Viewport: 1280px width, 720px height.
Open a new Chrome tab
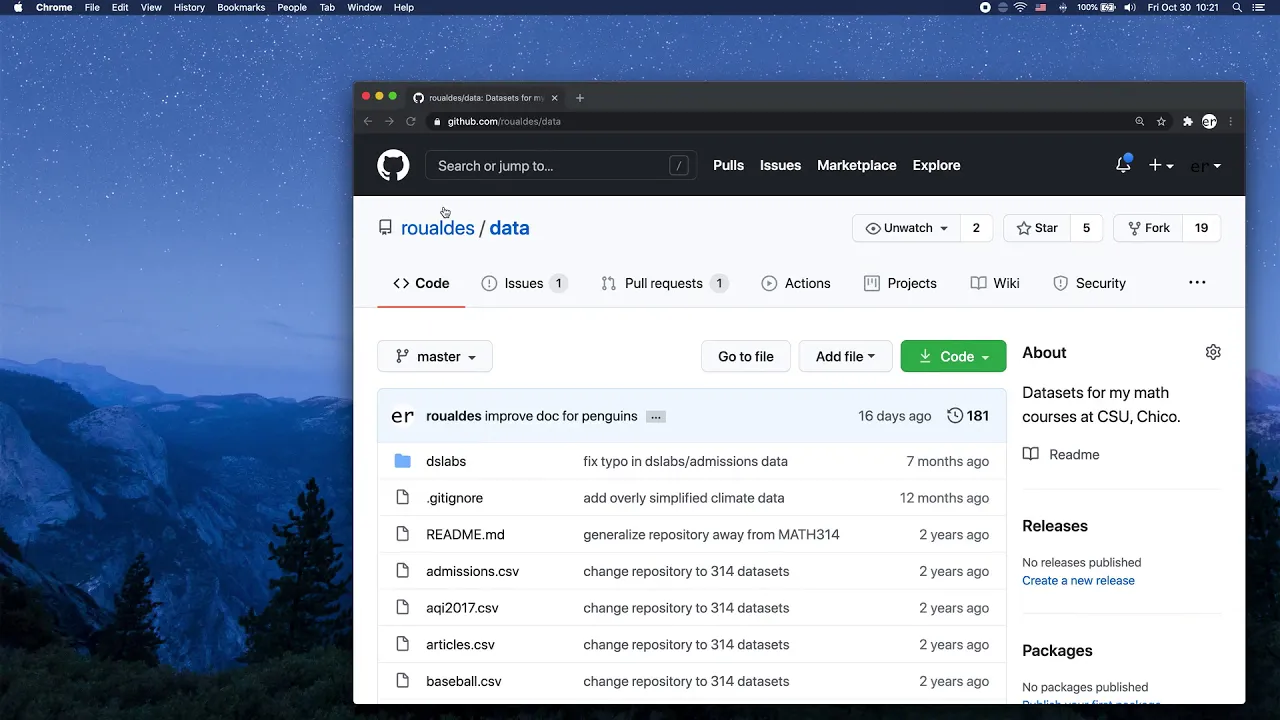[580, 98]
